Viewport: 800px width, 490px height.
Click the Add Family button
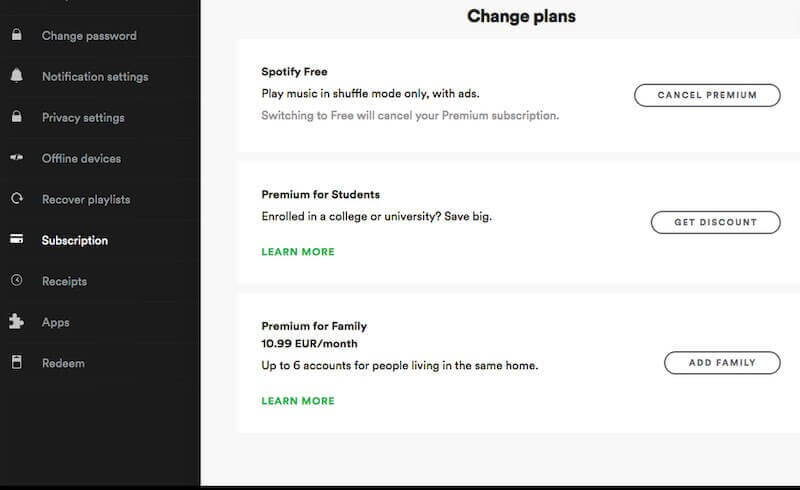(x=722, y=362)
